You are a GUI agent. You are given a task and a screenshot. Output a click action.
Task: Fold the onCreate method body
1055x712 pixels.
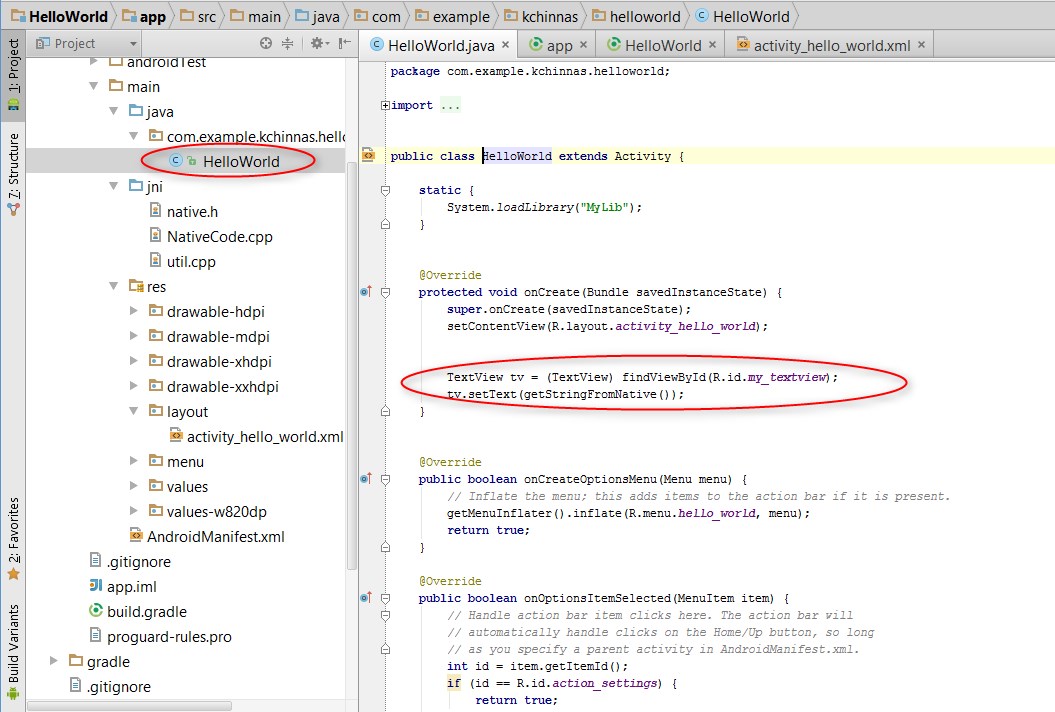point(386,292)
